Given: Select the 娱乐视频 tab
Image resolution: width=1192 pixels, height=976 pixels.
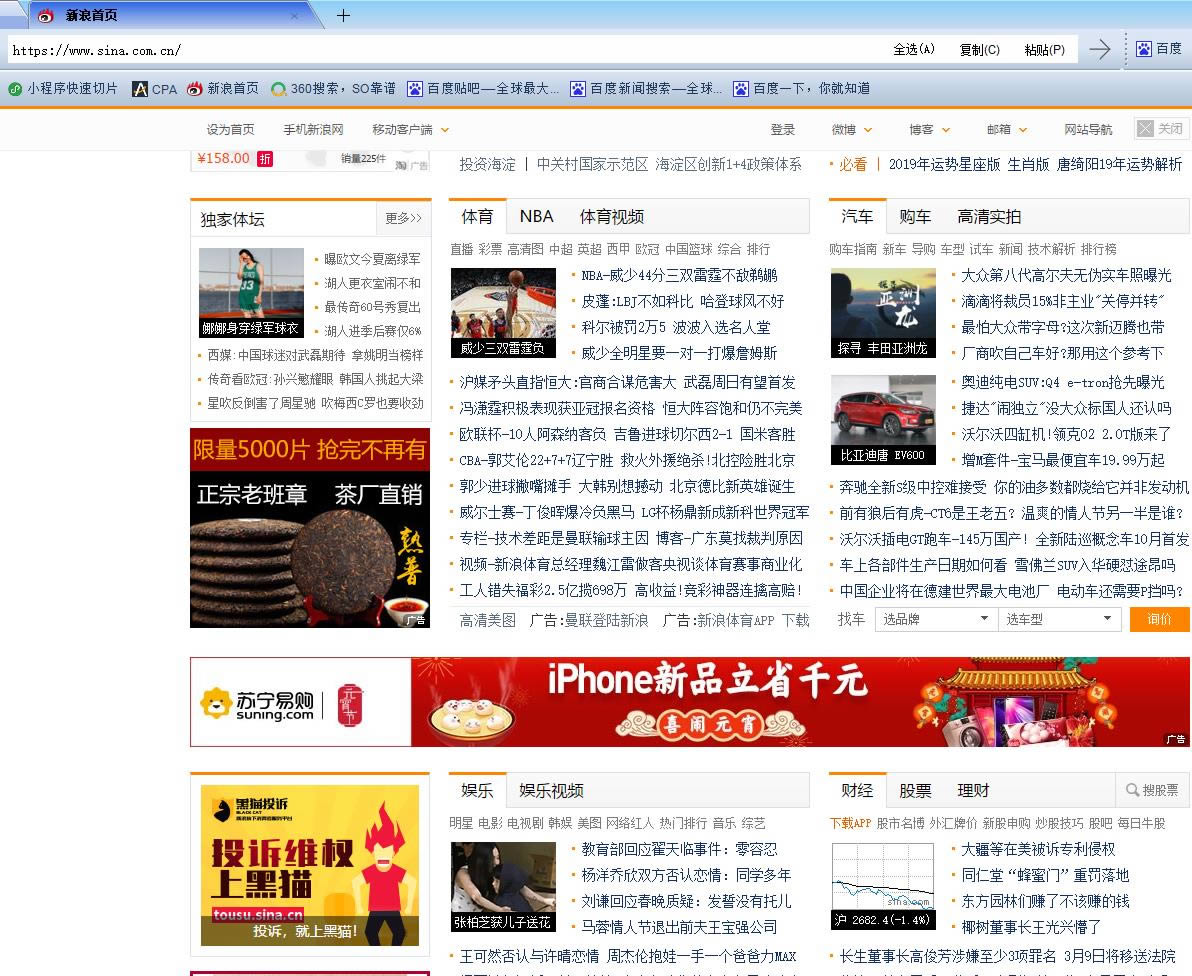Looking at the screenshot, I should coord(551,791).
